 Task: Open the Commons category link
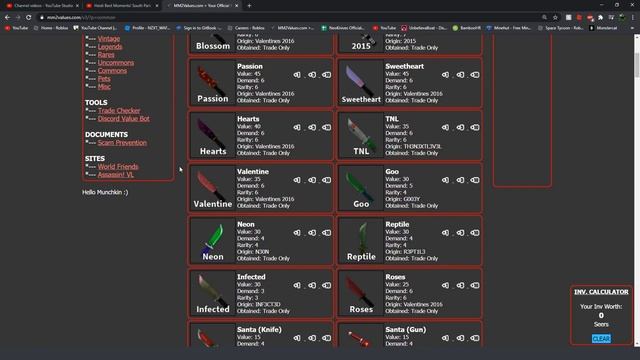click(112, 71)
